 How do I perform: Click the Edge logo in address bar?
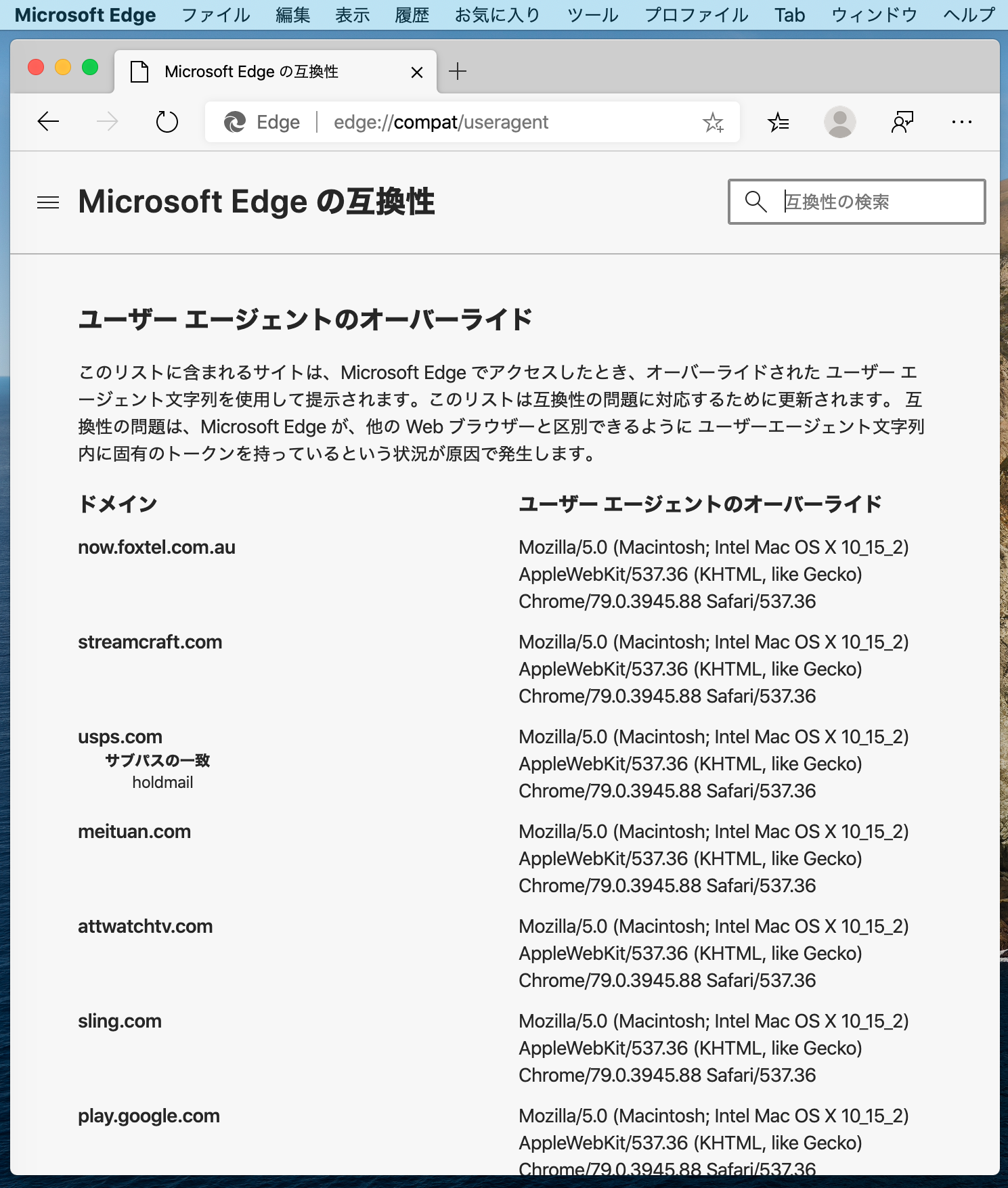pos(235,122)
